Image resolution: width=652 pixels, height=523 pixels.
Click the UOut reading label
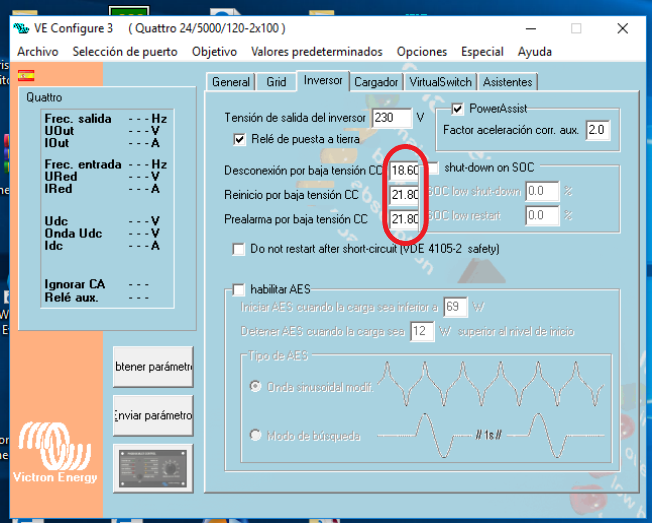59,131
